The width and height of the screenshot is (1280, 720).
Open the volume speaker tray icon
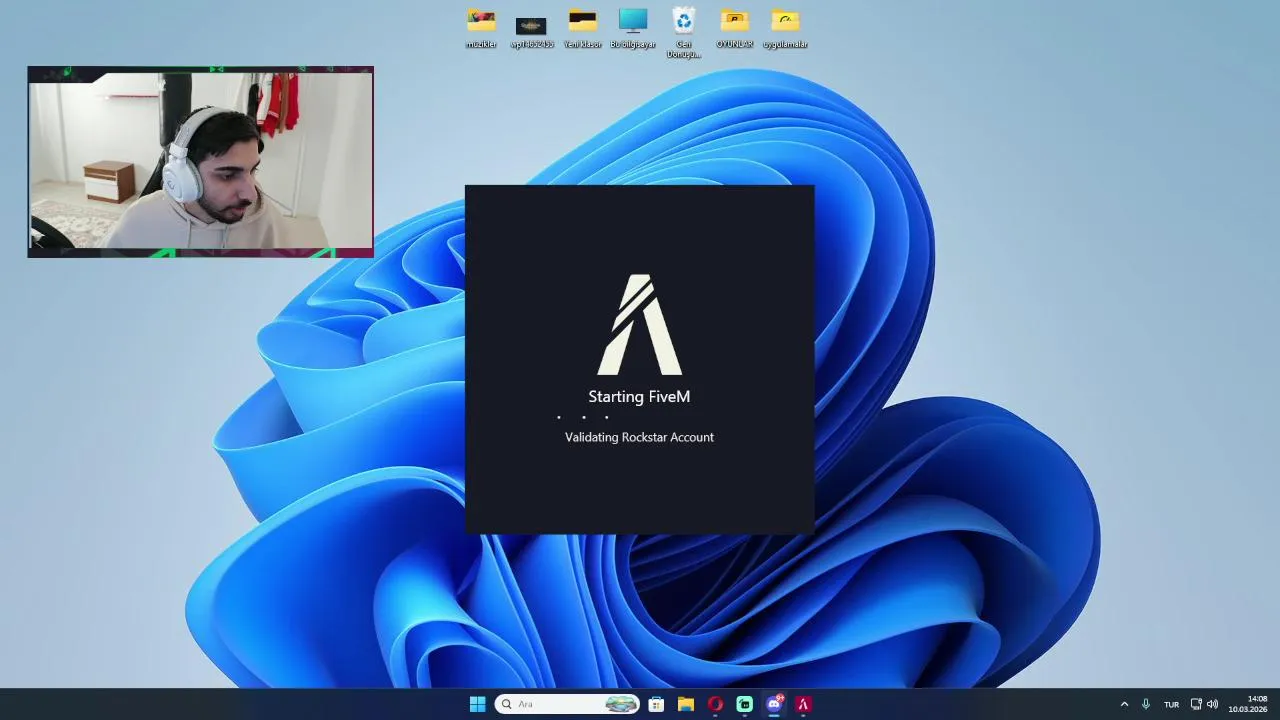coord(1212,704)
